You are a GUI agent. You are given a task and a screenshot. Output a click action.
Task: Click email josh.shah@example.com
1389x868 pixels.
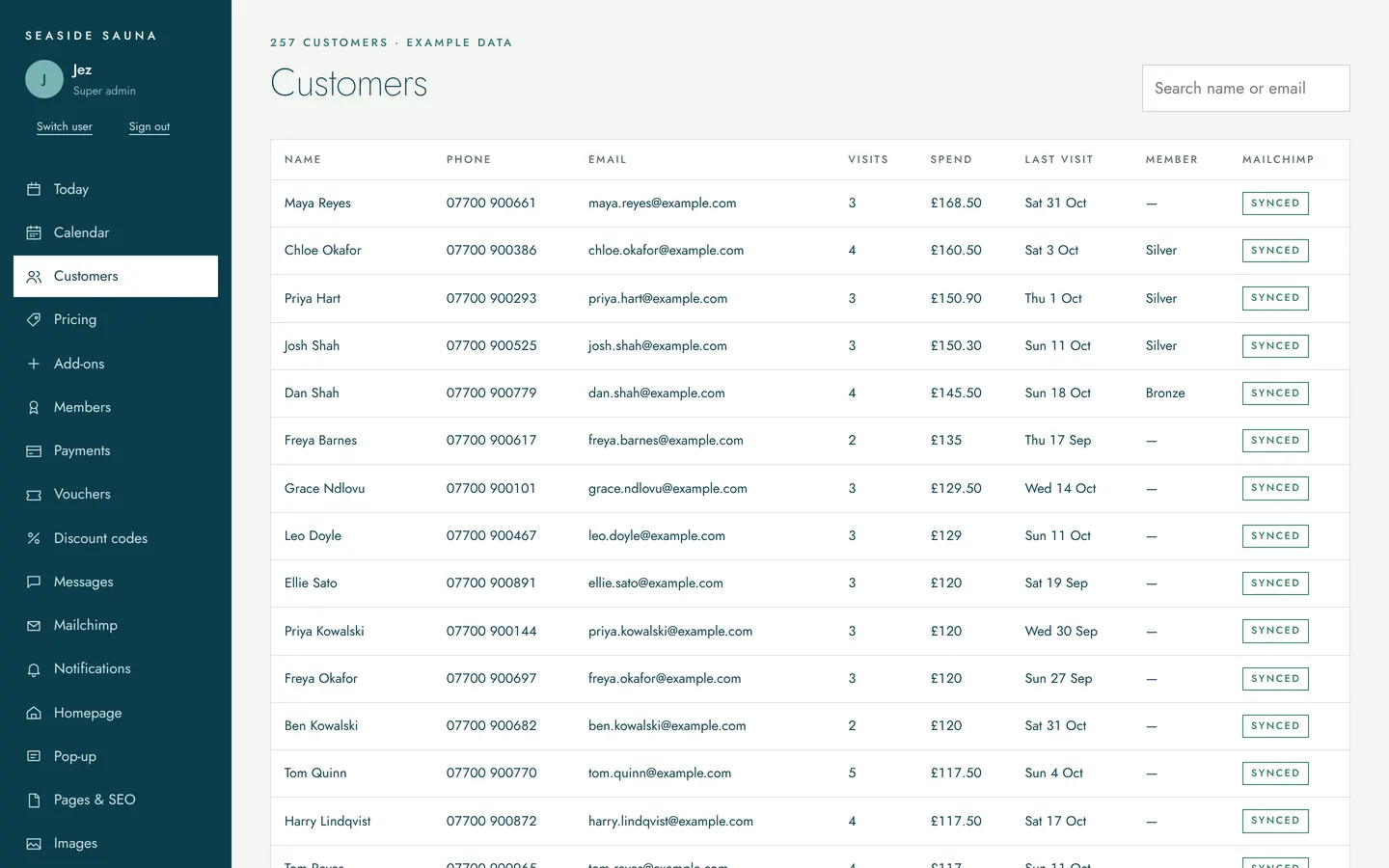658,345
